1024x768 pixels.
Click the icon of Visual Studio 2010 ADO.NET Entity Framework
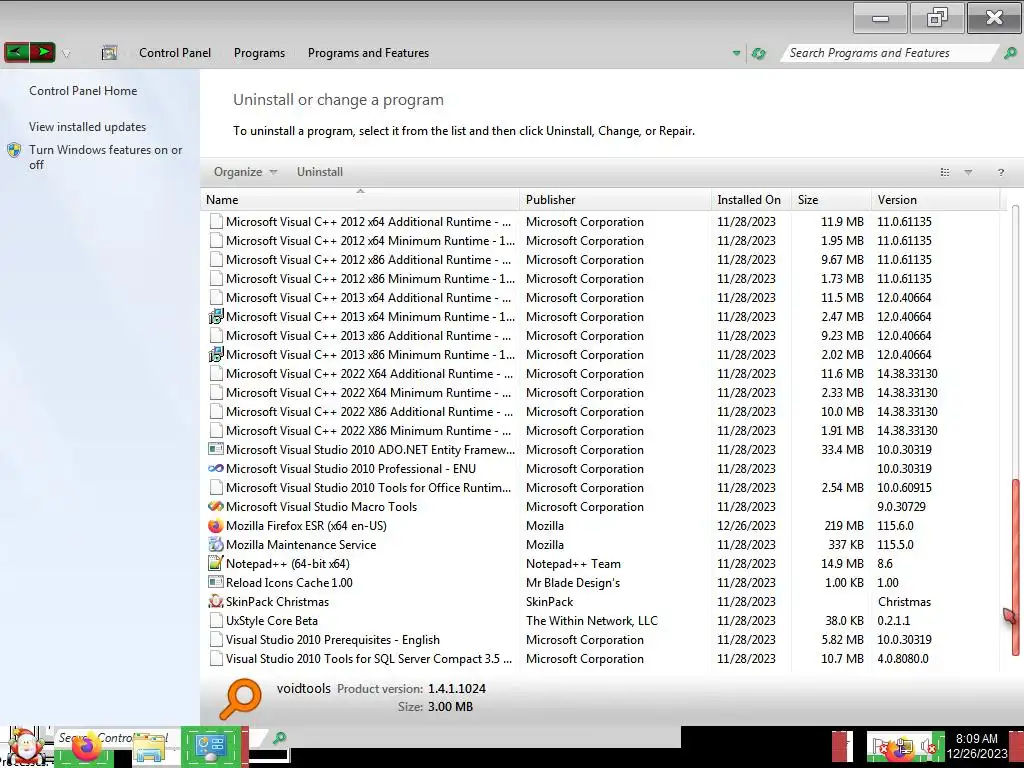click(x=216, y=449)
